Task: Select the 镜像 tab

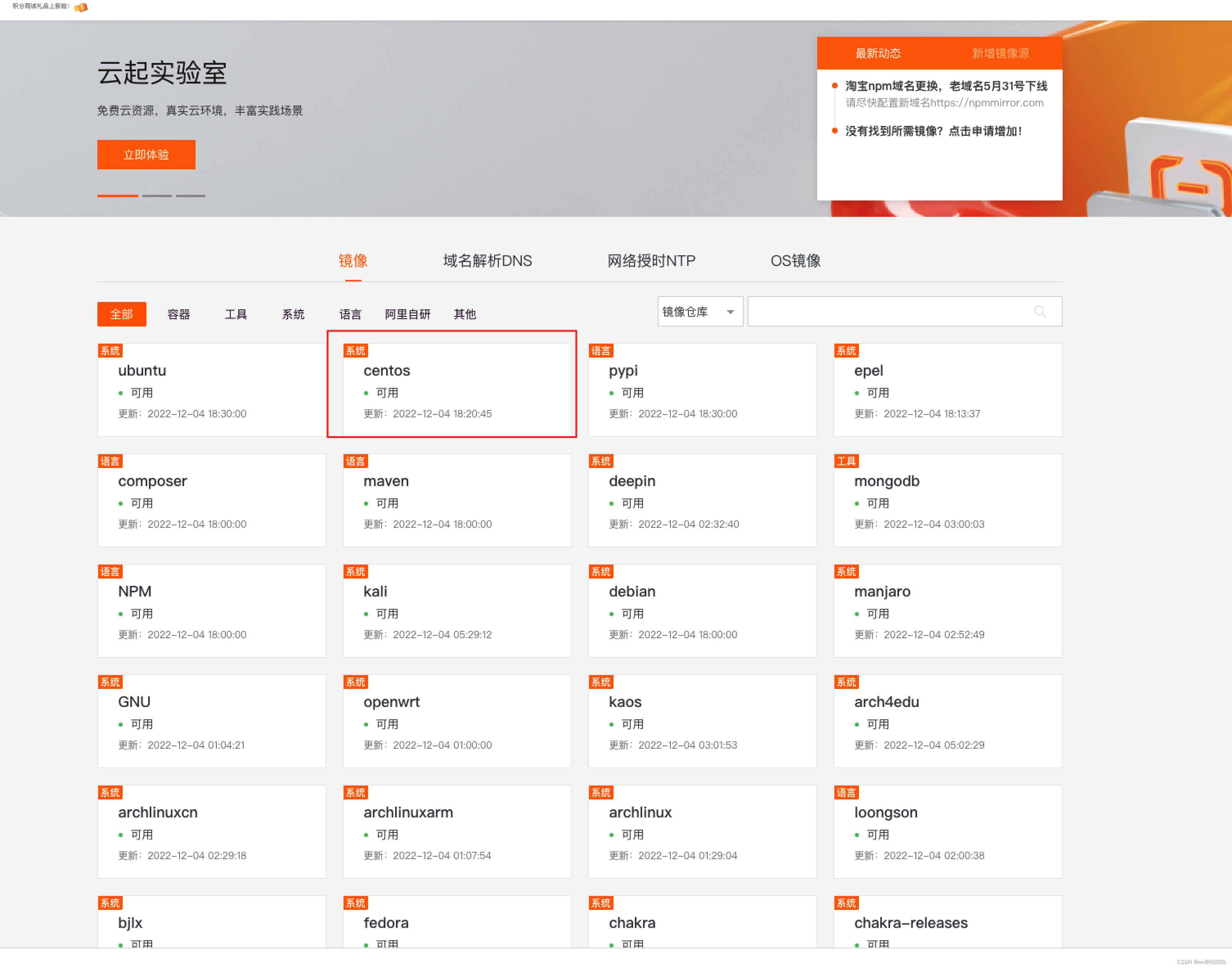Action: click(x=353, y=261)
